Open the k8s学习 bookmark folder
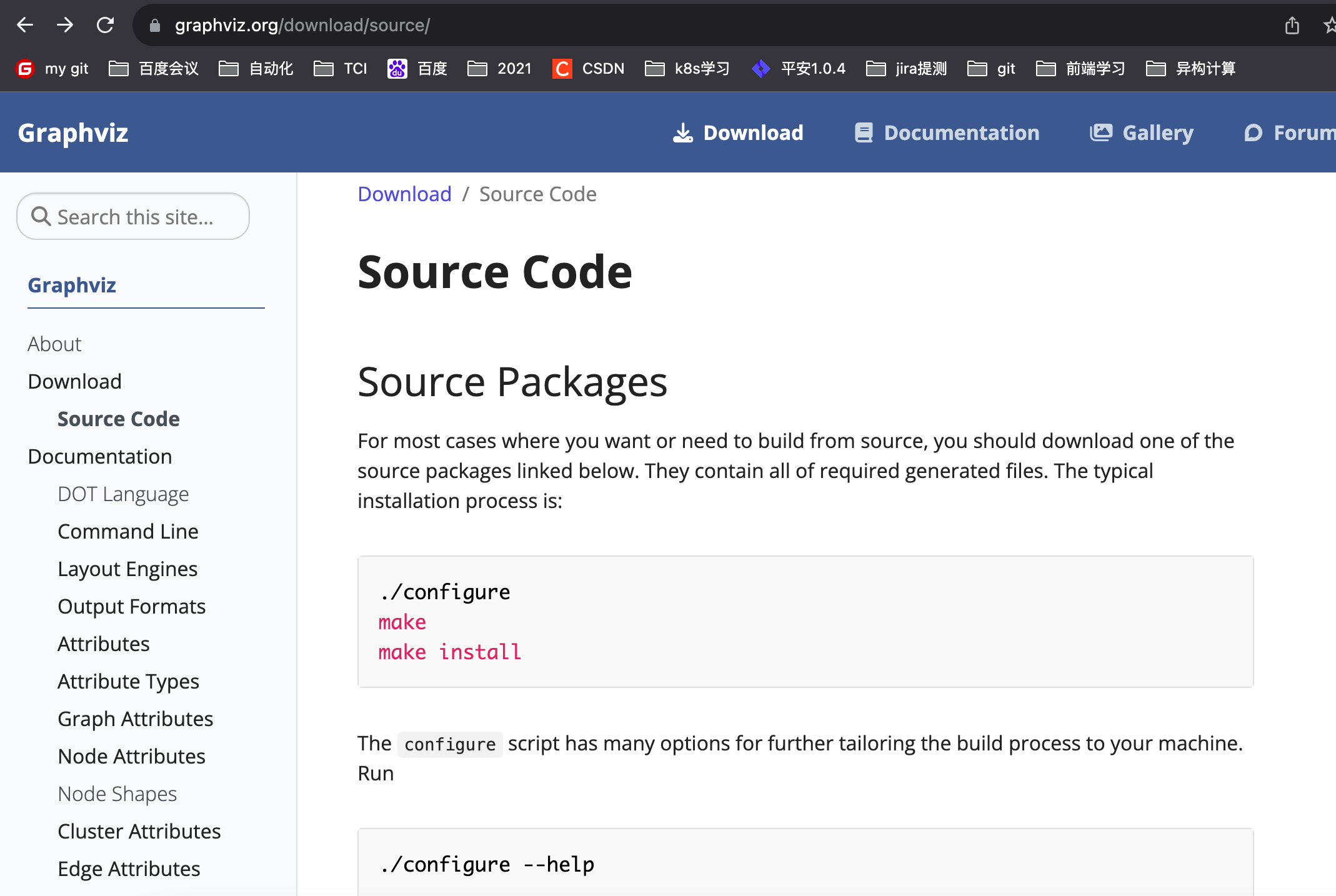The width and height of the screenshot is (1336, 896). [x=687, y=69]
